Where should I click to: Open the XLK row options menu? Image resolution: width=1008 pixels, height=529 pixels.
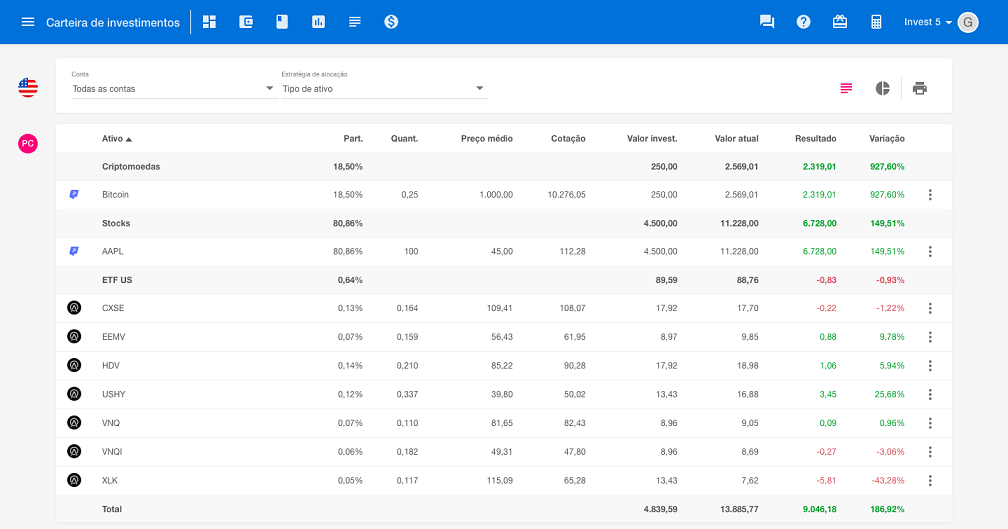930,480
